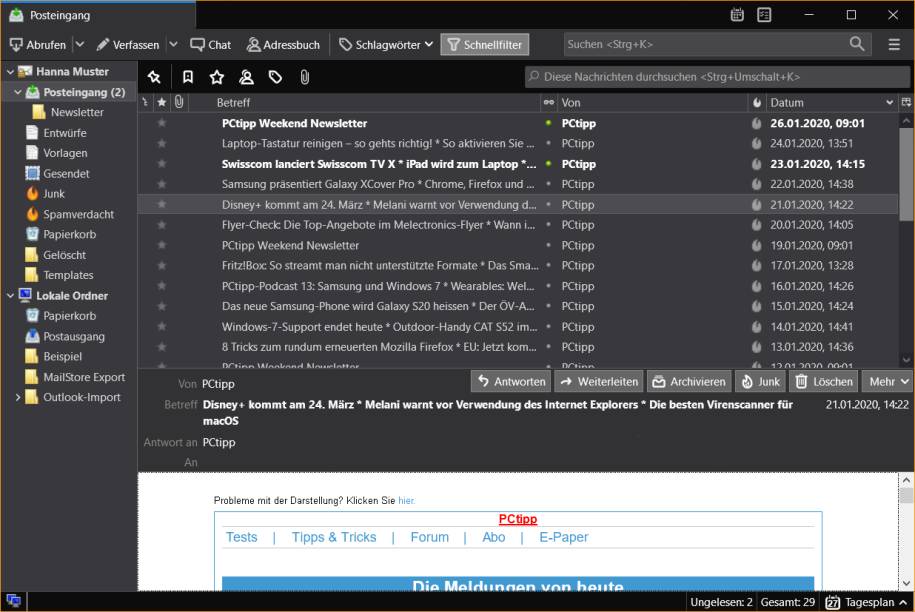Open the Tagesplan panel in the status bar

(x=866, y=602)
